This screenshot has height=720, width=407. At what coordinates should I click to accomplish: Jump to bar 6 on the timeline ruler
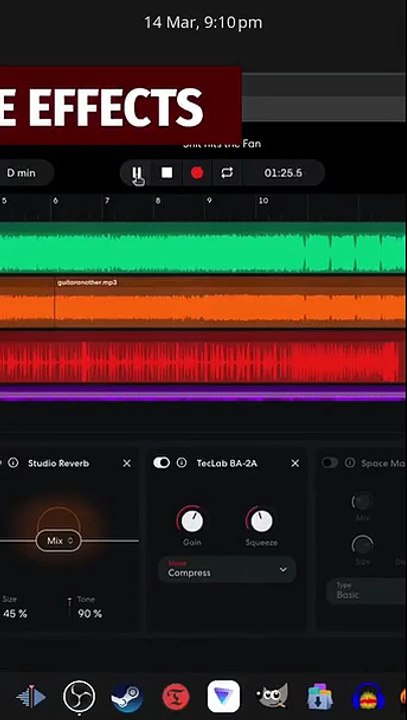pyautogui.click(x=55, y=201)
